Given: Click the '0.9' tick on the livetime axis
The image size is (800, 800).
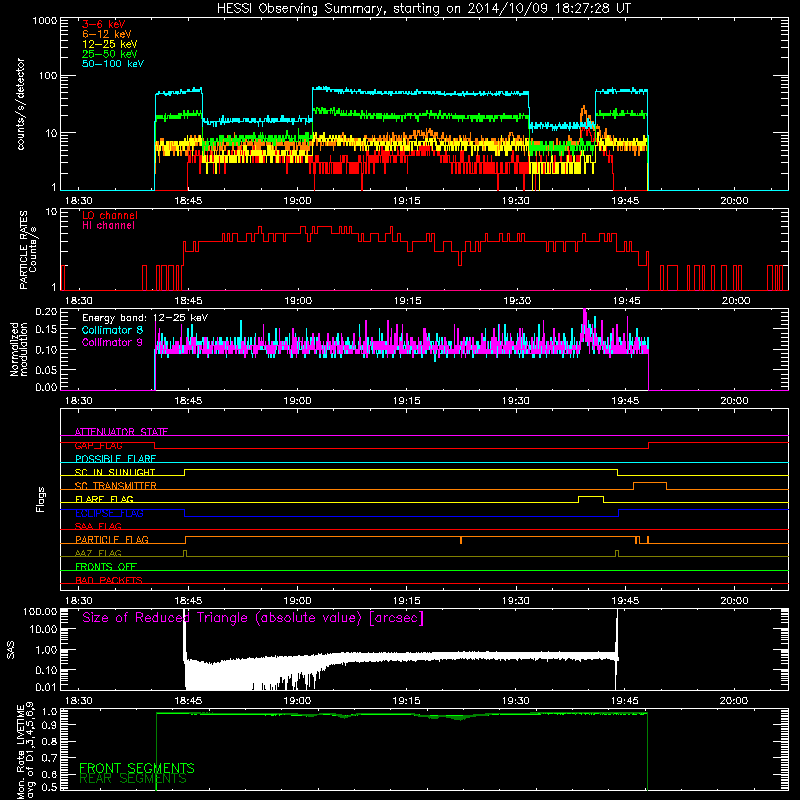Looking at the screenshot, I should [49, 726].
